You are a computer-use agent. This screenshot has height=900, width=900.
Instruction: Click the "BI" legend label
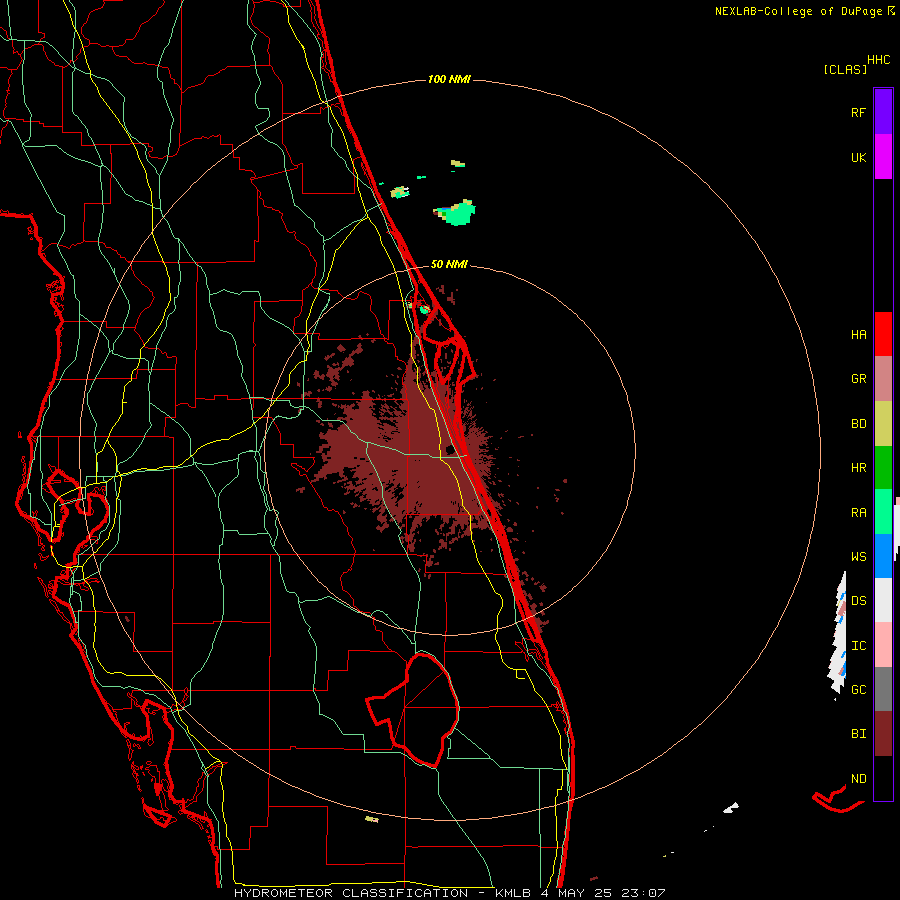(x=858, y=734)
